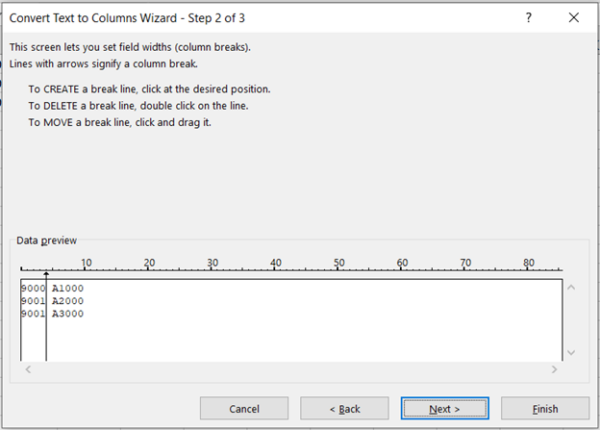Create a break line at ruler mark 40
Viewport: 600px width, 430px height.
(x=276, y=270)
